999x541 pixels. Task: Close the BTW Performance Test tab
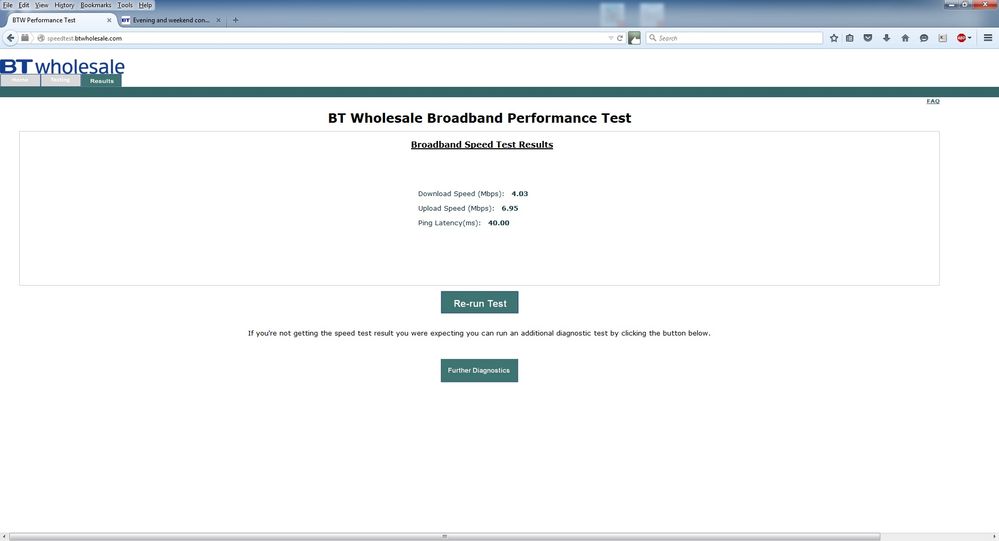pos(109,20)
